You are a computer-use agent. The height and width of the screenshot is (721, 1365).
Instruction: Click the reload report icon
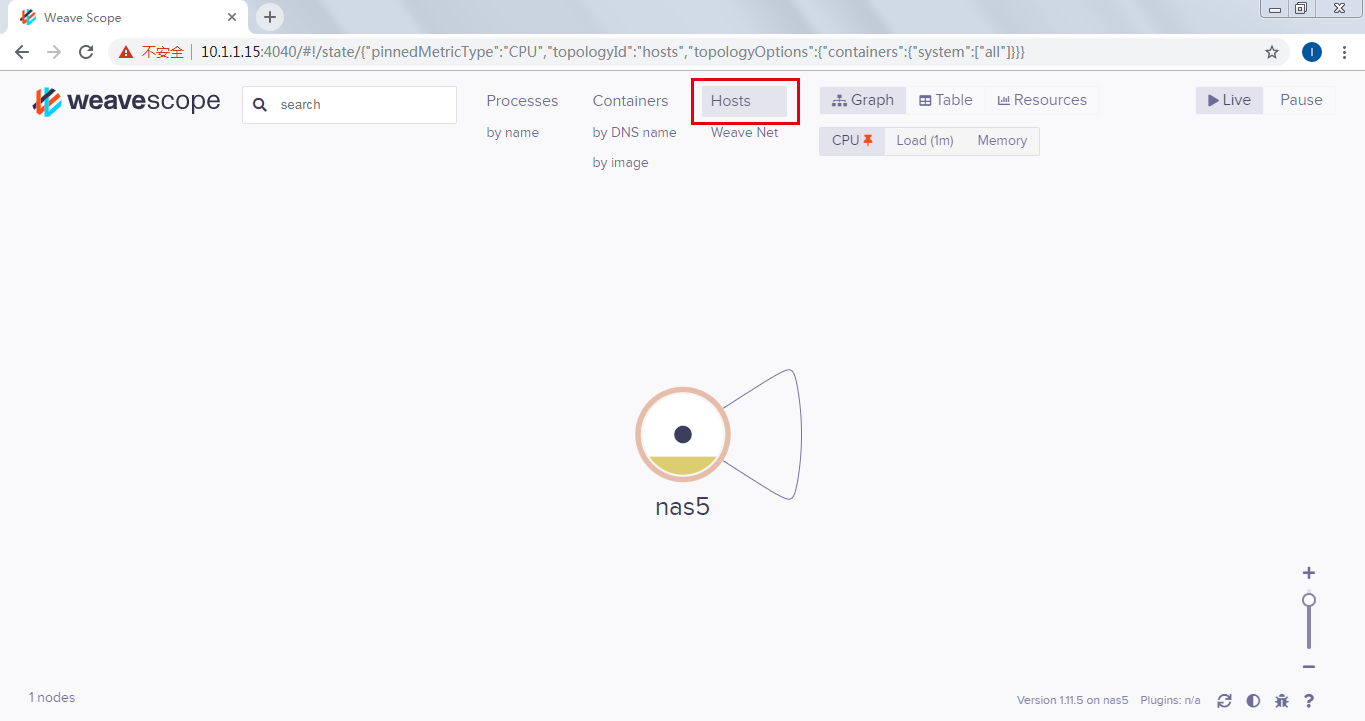pos(1224,701)
